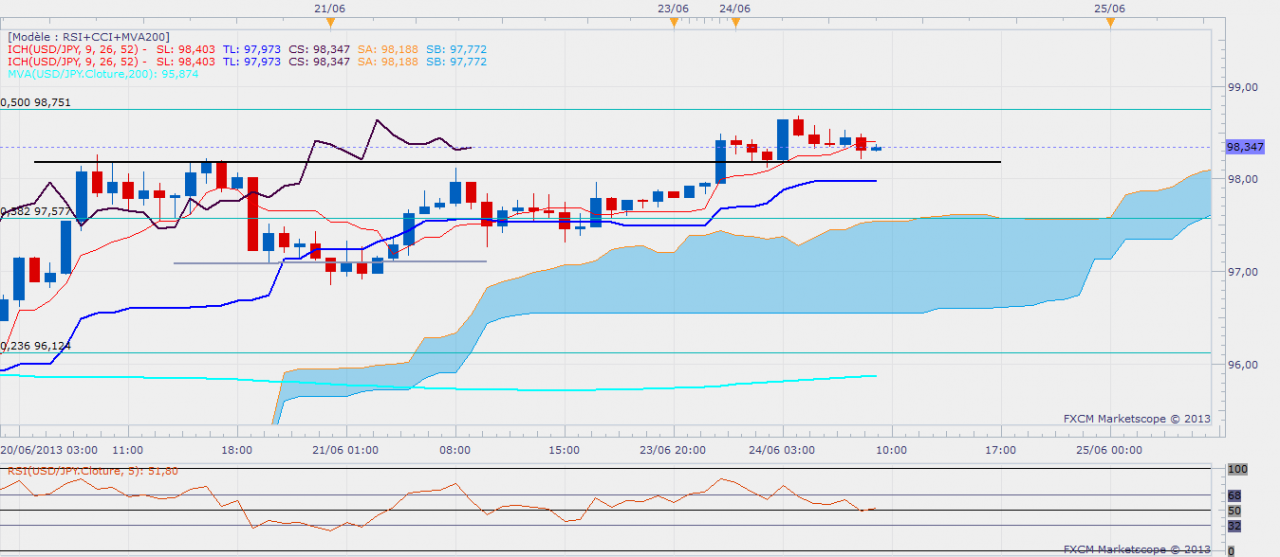Select the orange date marker for 23/06
The image size is (1280, 557).
pyautogui.click(x=674, y=22)
